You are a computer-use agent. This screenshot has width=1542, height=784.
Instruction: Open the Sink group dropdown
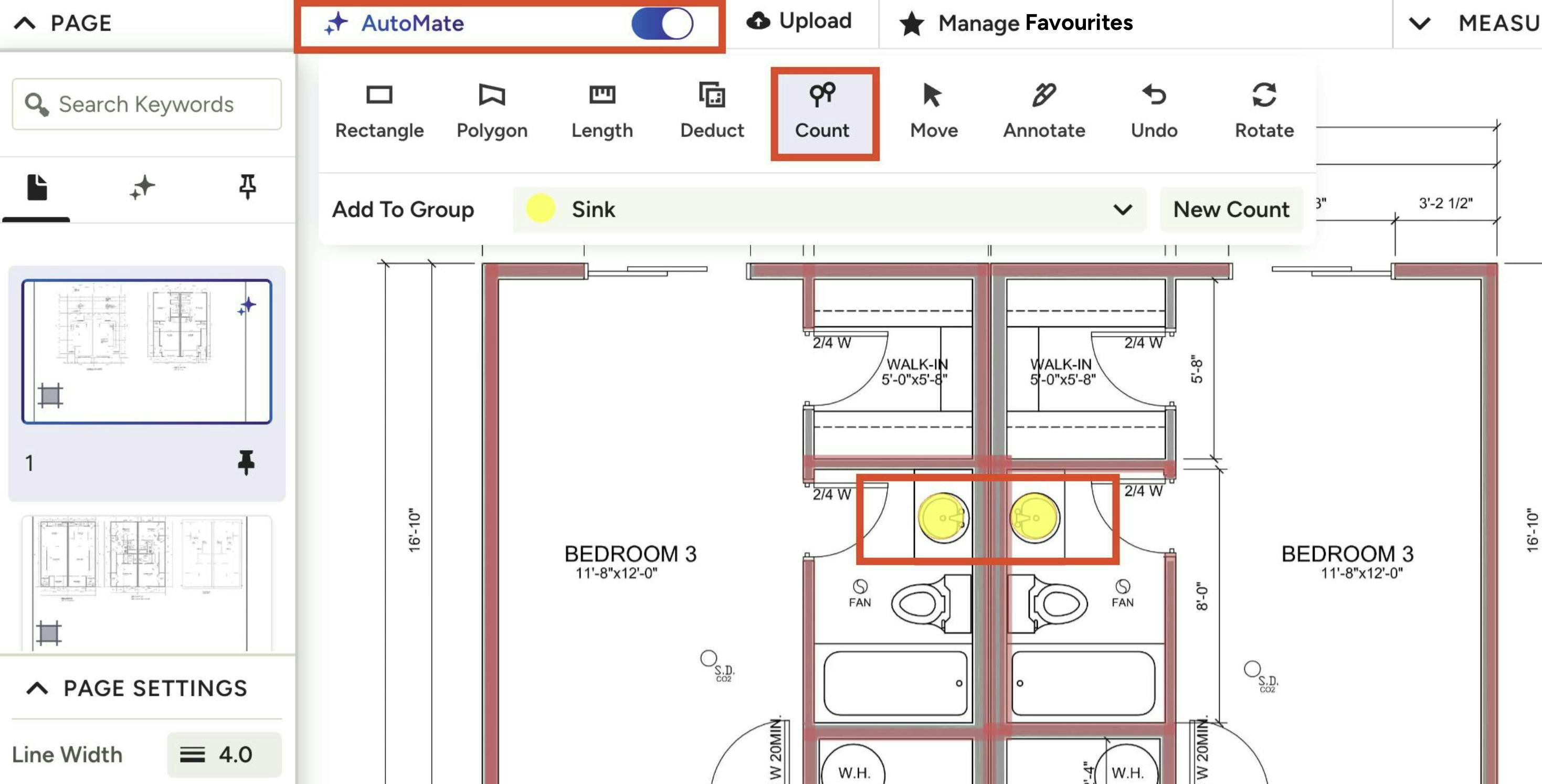(x=1122, y=209)
